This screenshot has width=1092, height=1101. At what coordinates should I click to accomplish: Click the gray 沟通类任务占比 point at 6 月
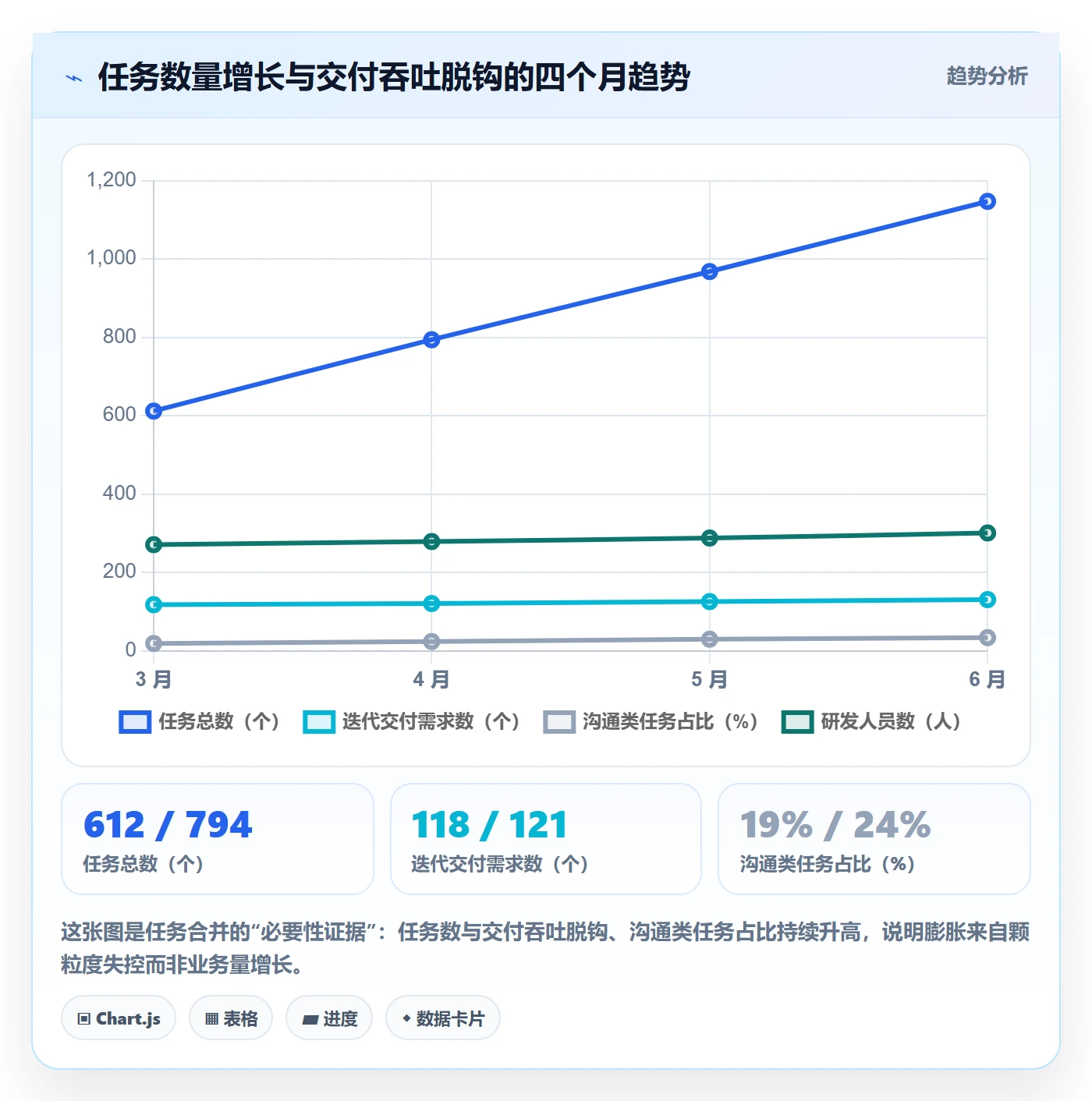tap(987, 638)
